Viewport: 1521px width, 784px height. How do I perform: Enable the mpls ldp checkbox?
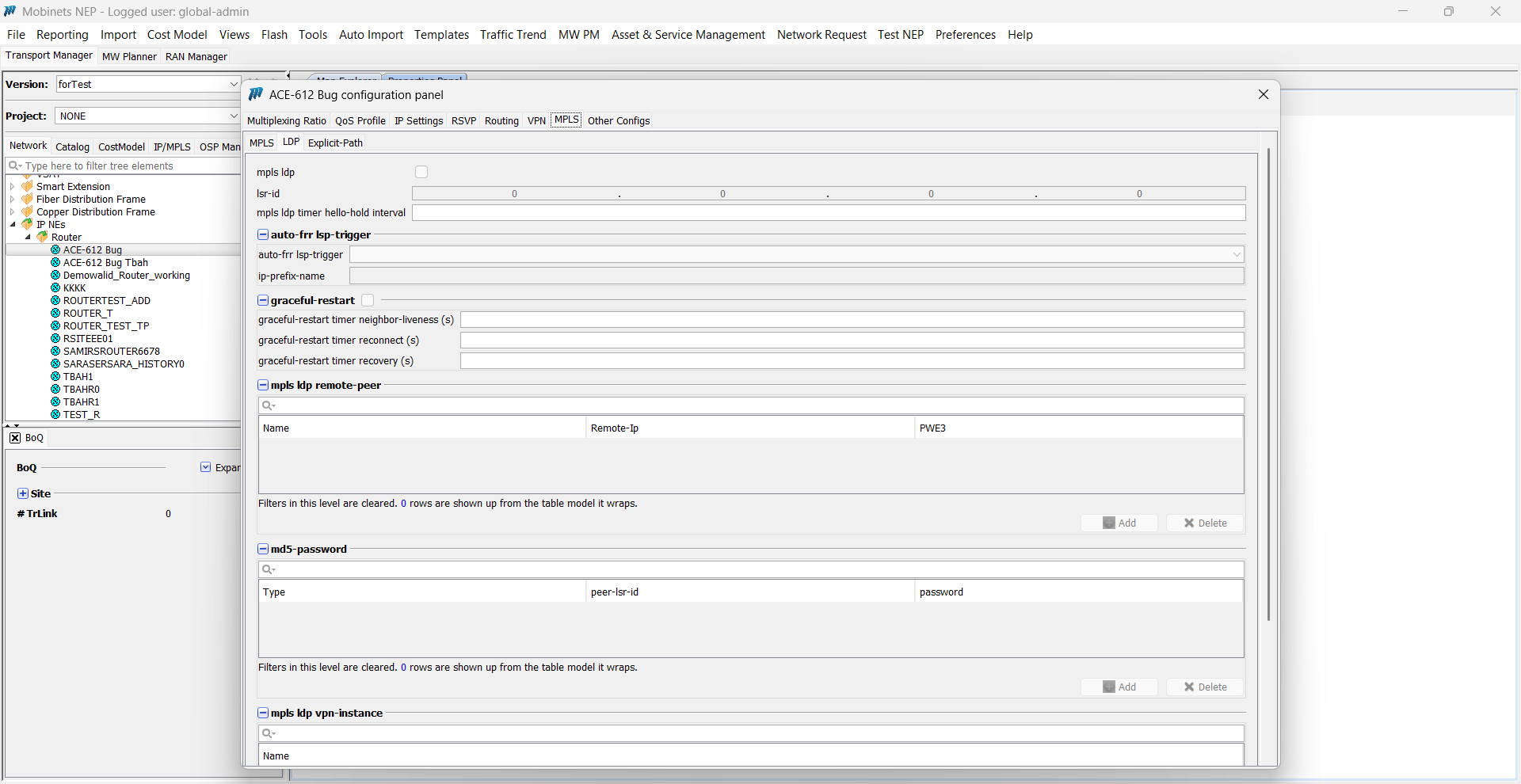[x=421, y=172]
